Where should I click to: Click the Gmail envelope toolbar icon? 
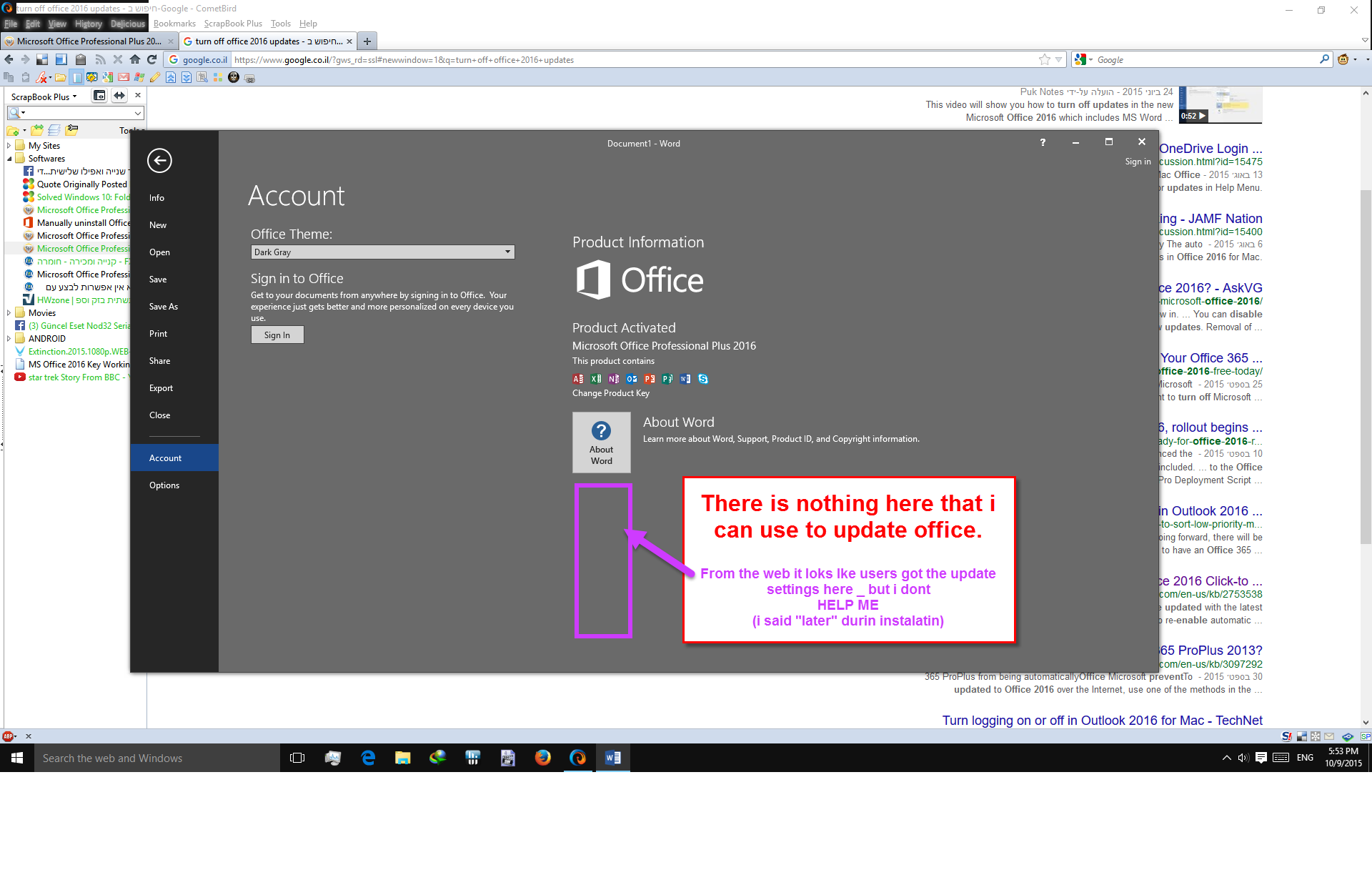124,77
